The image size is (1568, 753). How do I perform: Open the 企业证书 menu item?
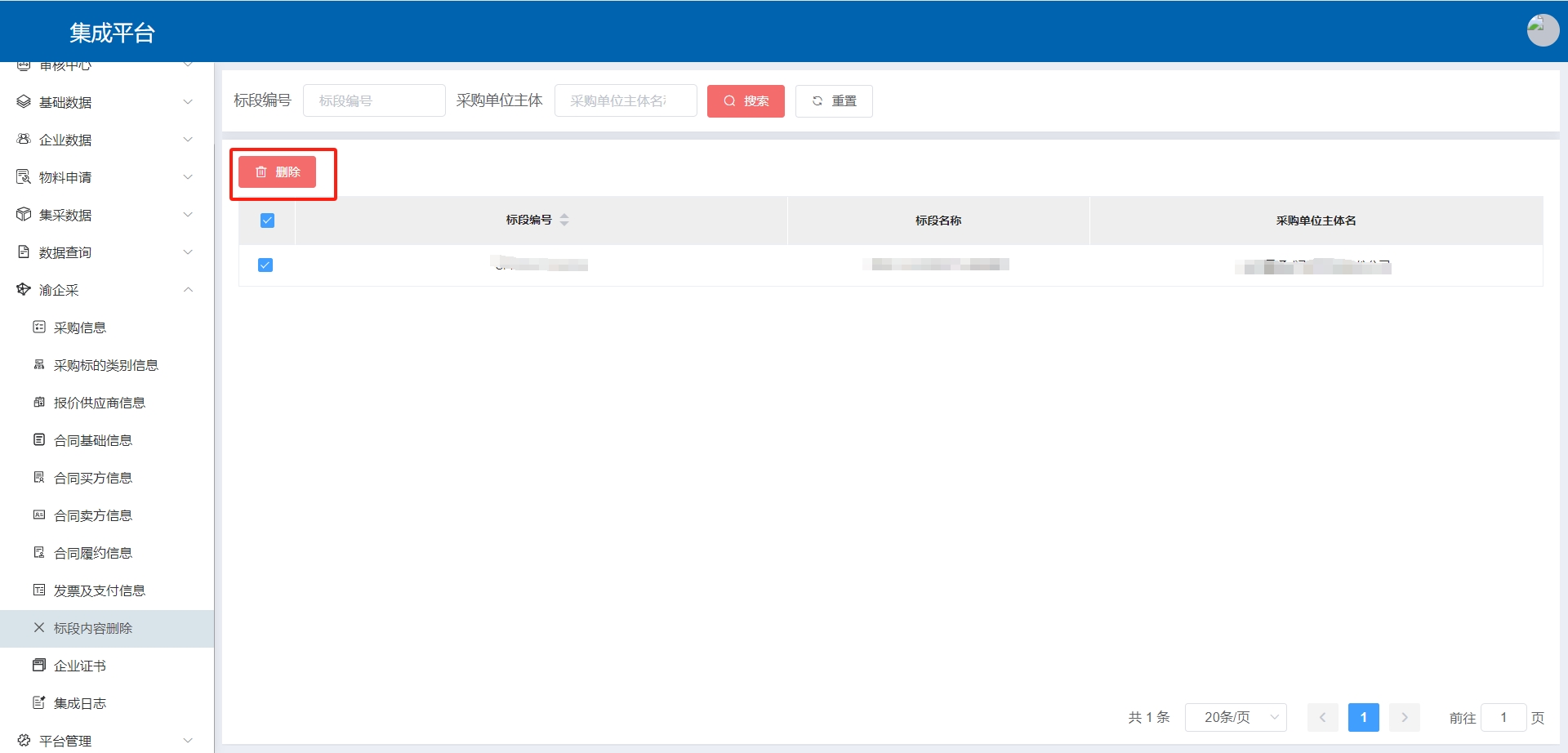(x=80, y=666)
